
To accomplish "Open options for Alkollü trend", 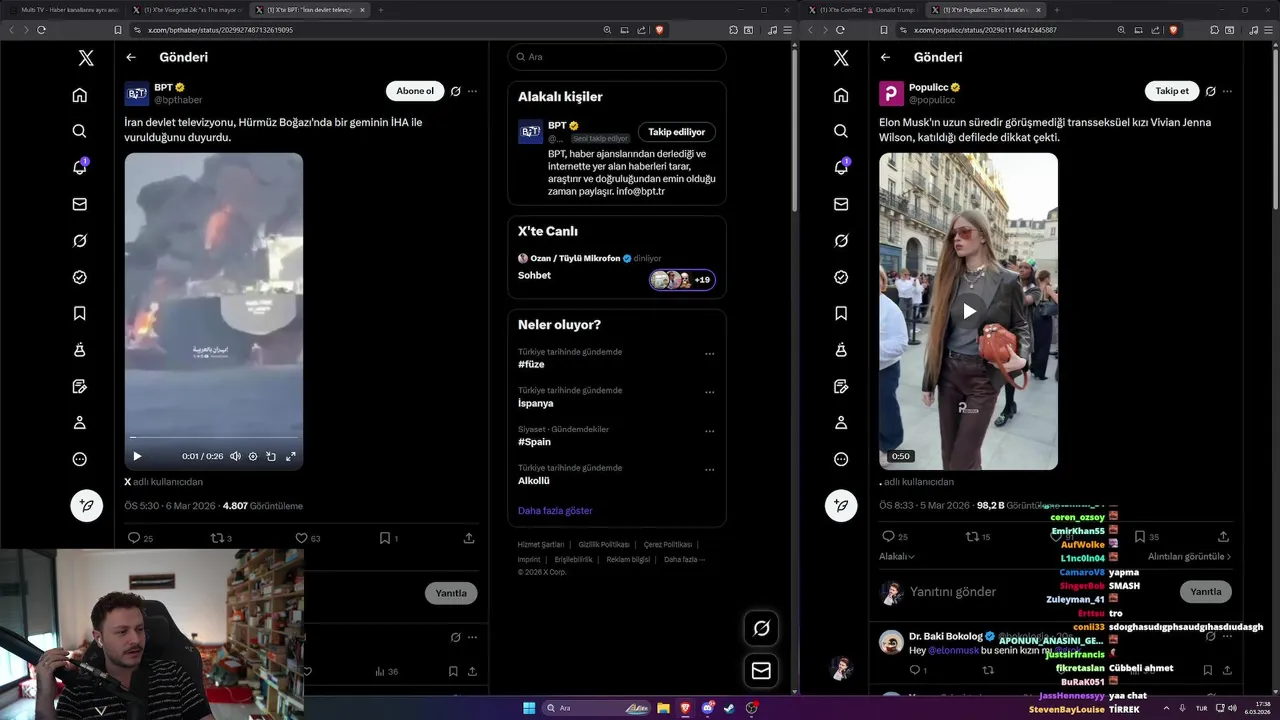I will (709, 469).
